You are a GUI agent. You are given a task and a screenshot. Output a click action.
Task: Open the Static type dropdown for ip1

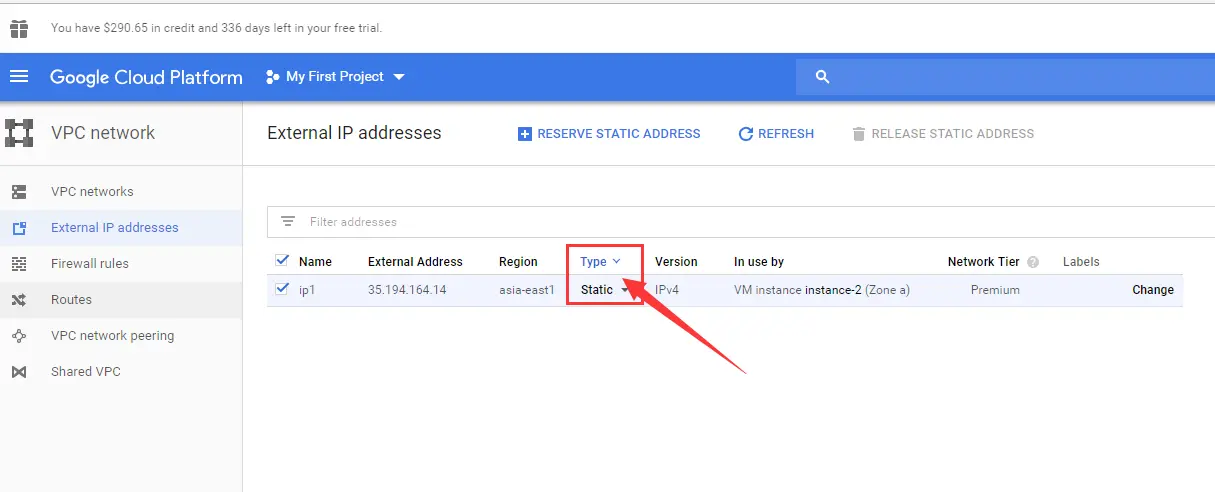tap(605, 290)
